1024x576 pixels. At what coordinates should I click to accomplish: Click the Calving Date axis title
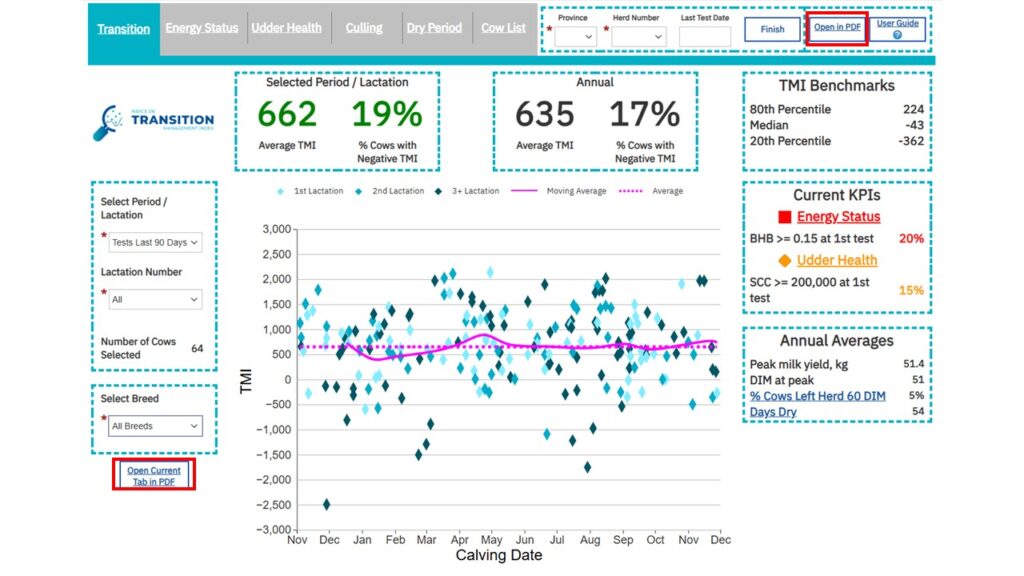click(499, 555)
